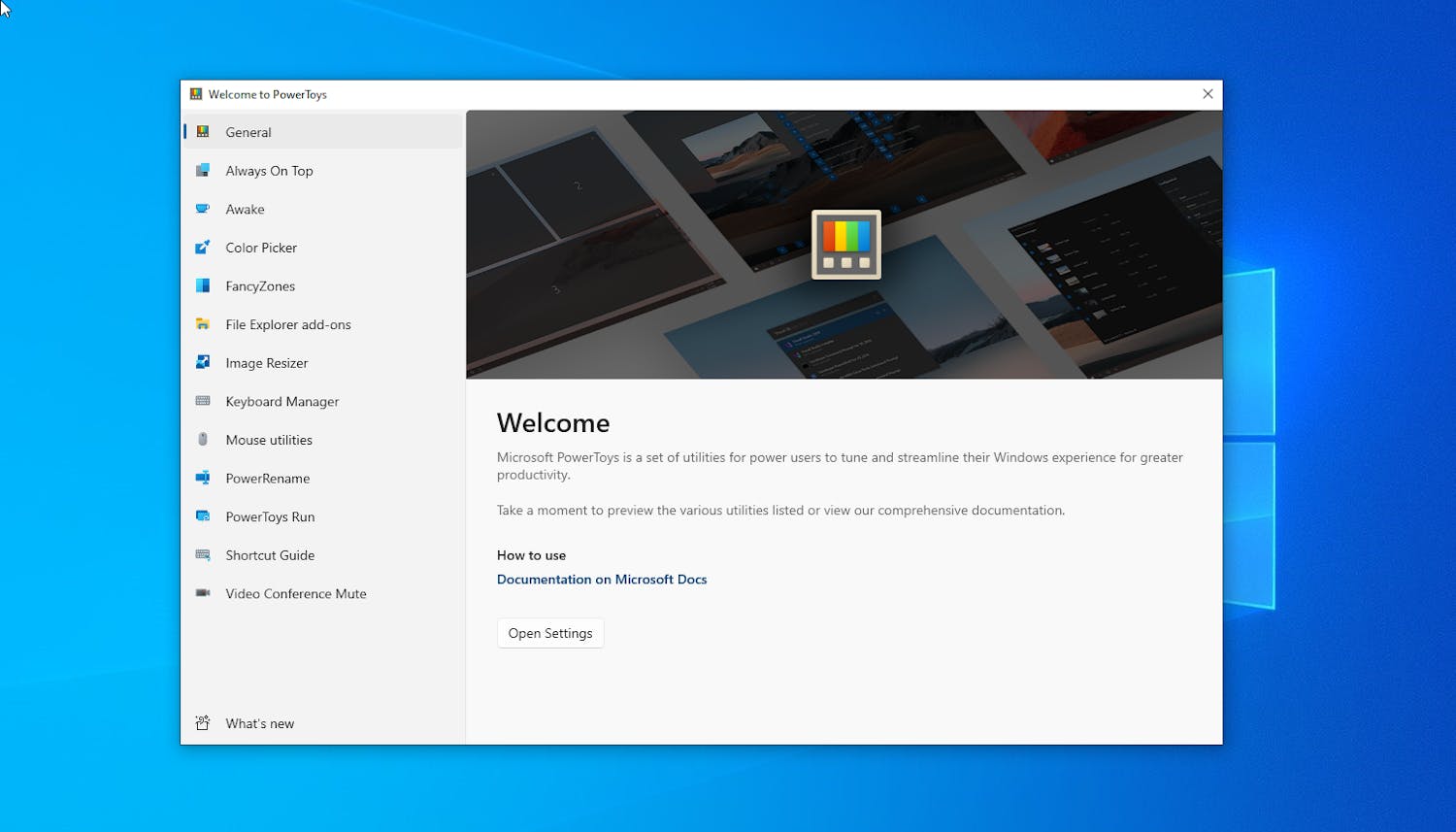This screenshot has height=832, width=1456.
Task: Click the PowerToys logo in the banner image
Action: (x=845, y=244)
